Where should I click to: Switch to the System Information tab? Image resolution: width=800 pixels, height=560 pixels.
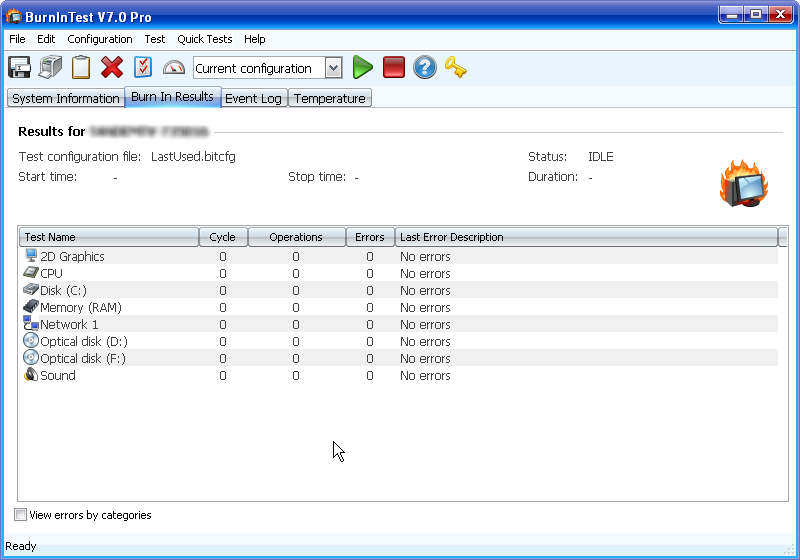66,98
